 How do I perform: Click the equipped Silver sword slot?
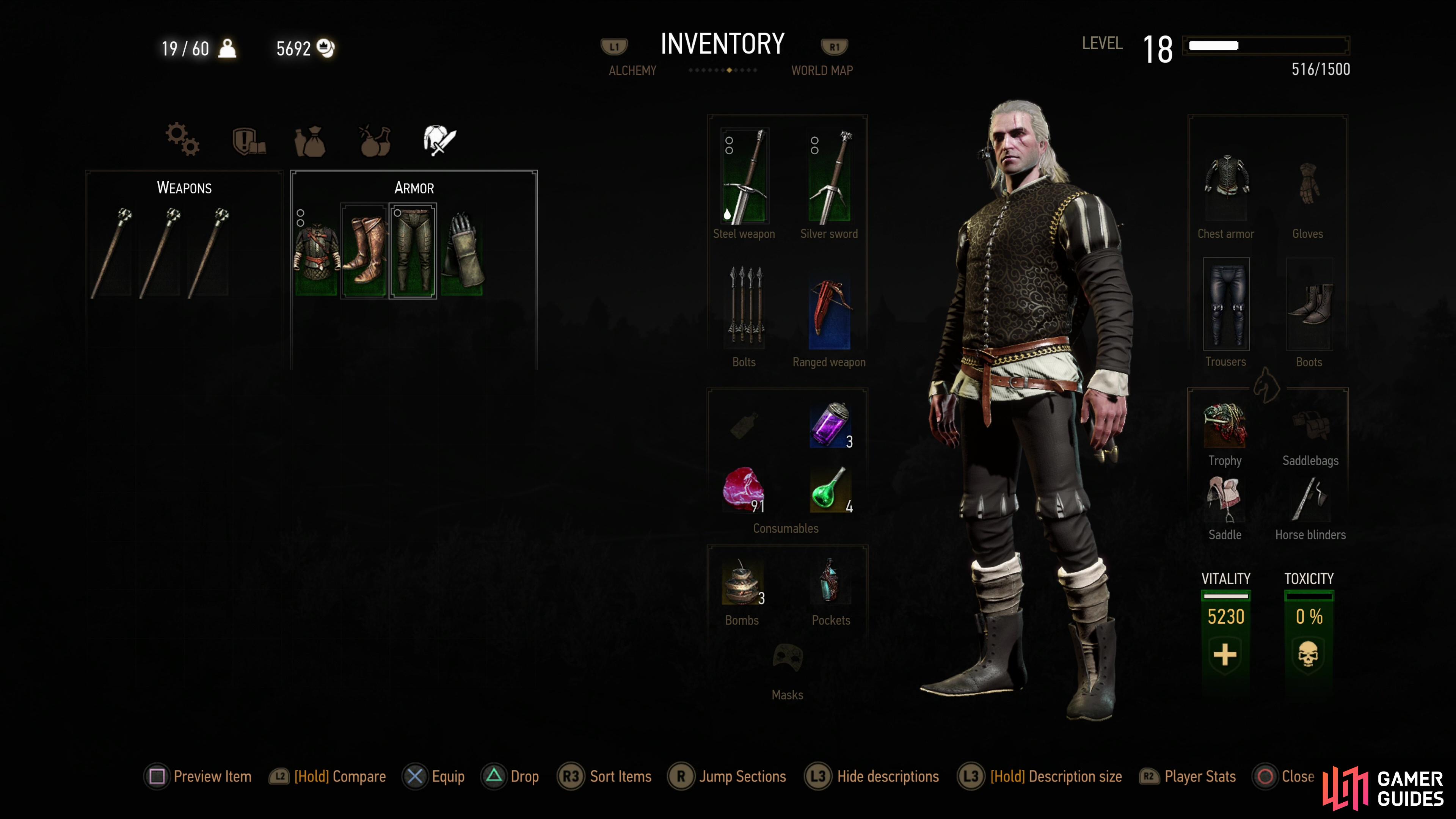click(829, 176)
